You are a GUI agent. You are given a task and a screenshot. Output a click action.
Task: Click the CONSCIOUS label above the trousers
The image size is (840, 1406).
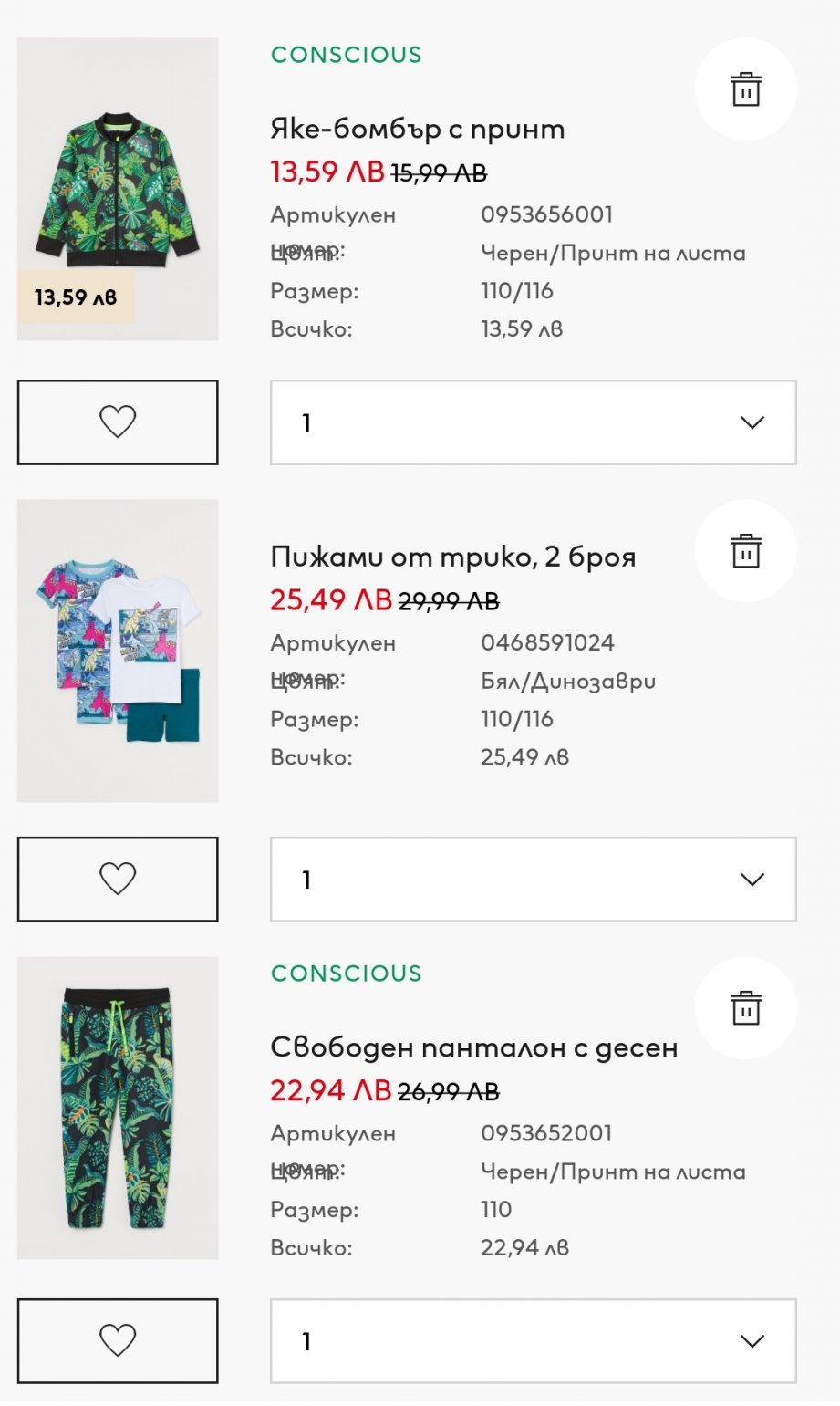(x=346, y=974)
